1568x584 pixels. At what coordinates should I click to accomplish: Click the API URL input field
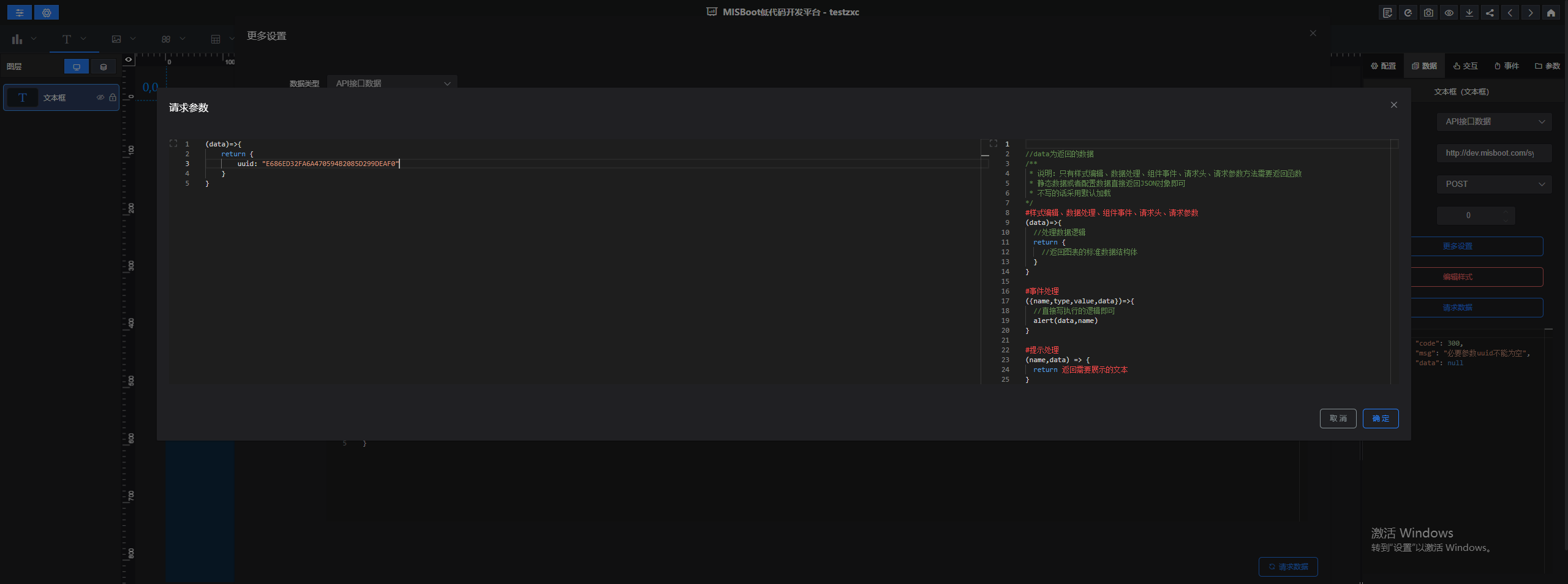pos(1494,153)
